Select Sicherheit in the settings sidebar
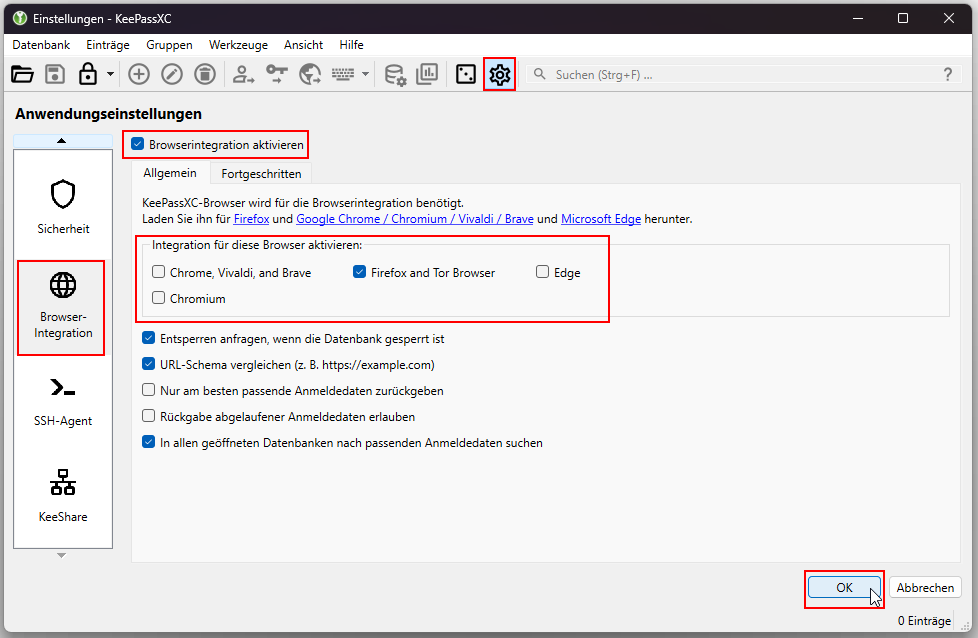Viewport: 978px width, 638px height. pyautogui.click(x=63, y=208)
